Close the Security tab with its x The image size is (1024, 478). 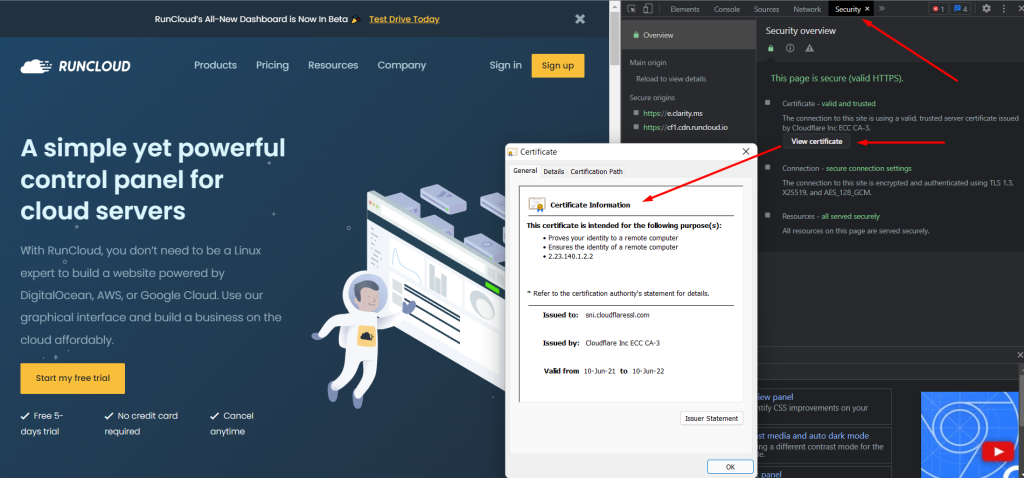pos(867,9)
